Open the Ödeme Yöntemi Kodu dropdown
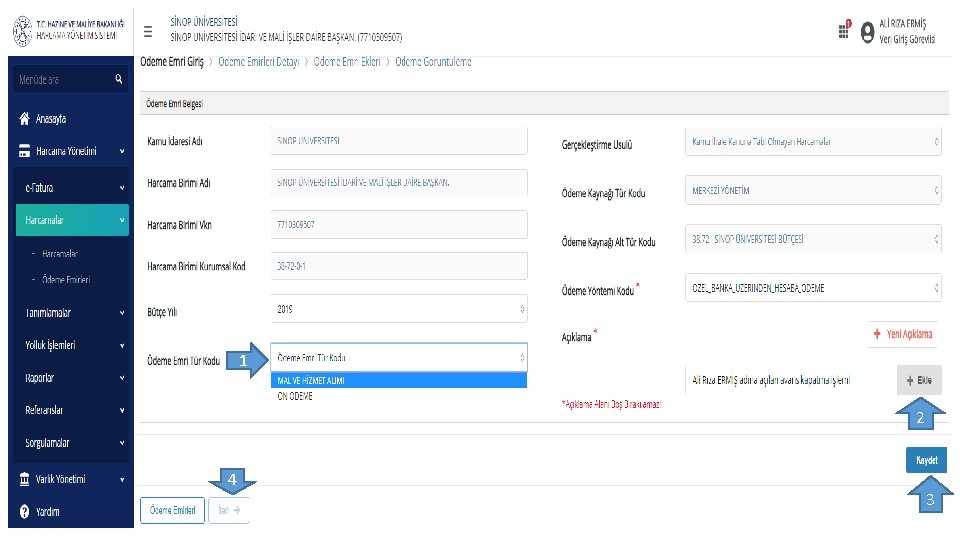The width and height of the screenshot is (960, 540). point(813,288)
